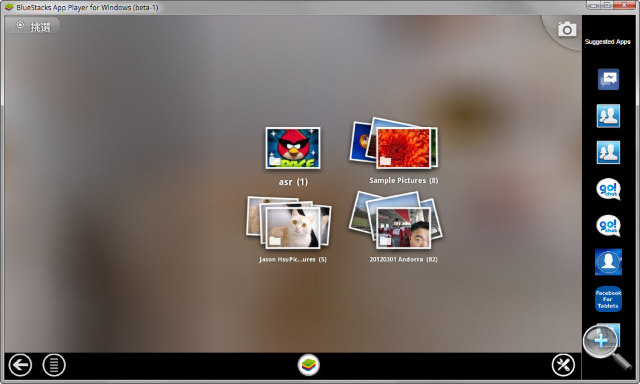Click the "Jason HsuPic..ures (5)" label
Screen dimensions: 640x384
[293, 260]
